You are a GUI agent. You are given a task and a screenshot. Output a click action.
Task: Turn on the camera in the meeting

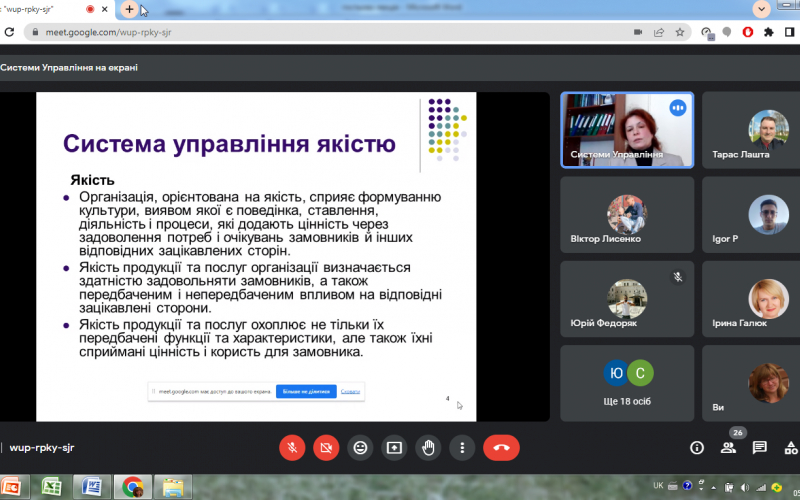click(x=326, y=448)
